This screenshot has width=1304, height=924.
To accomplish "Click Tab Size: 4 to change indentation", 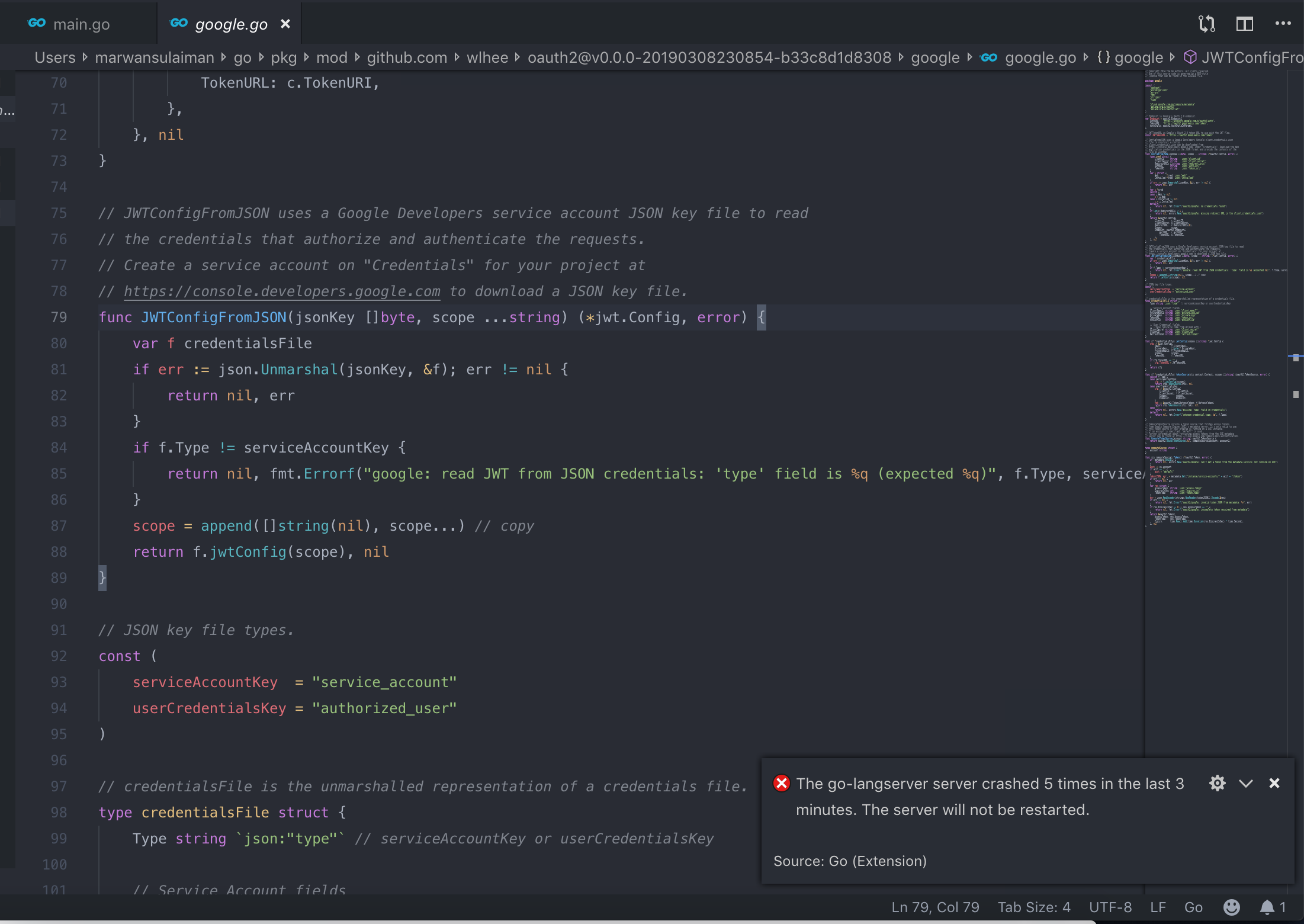I will pos(1033,907).
